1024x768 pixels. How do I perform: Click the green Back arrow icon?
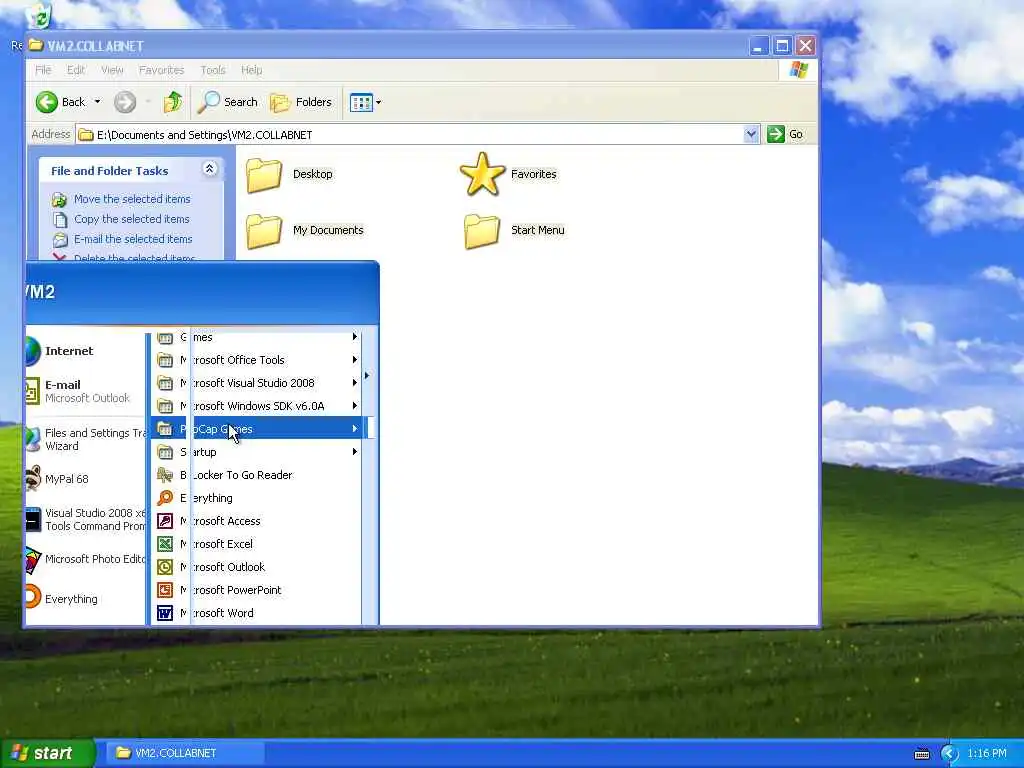click(47, 102)
